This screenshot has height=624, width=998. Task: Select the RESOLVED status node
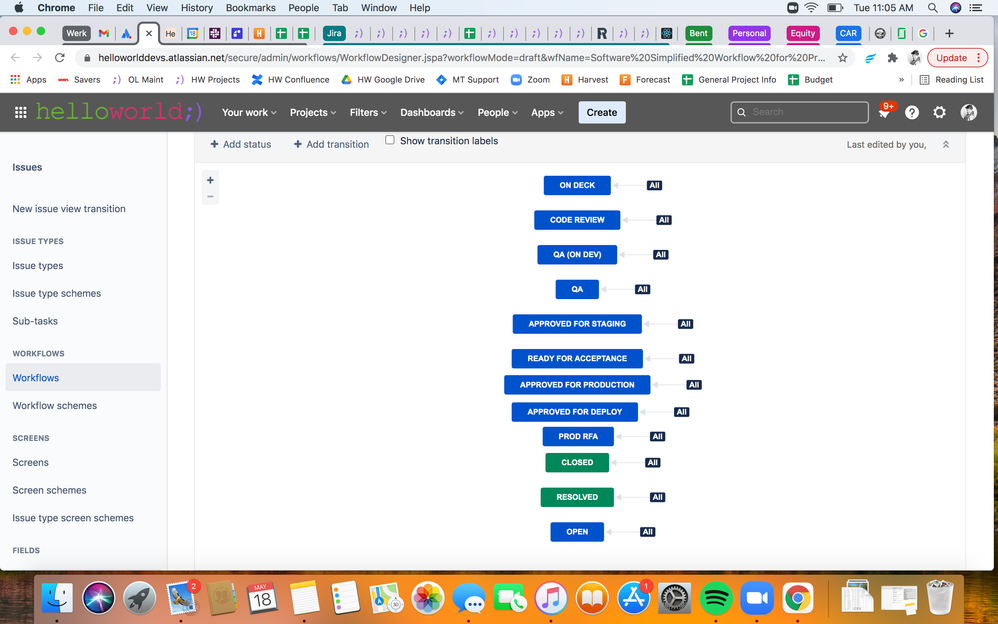click(x=577, y=497)
